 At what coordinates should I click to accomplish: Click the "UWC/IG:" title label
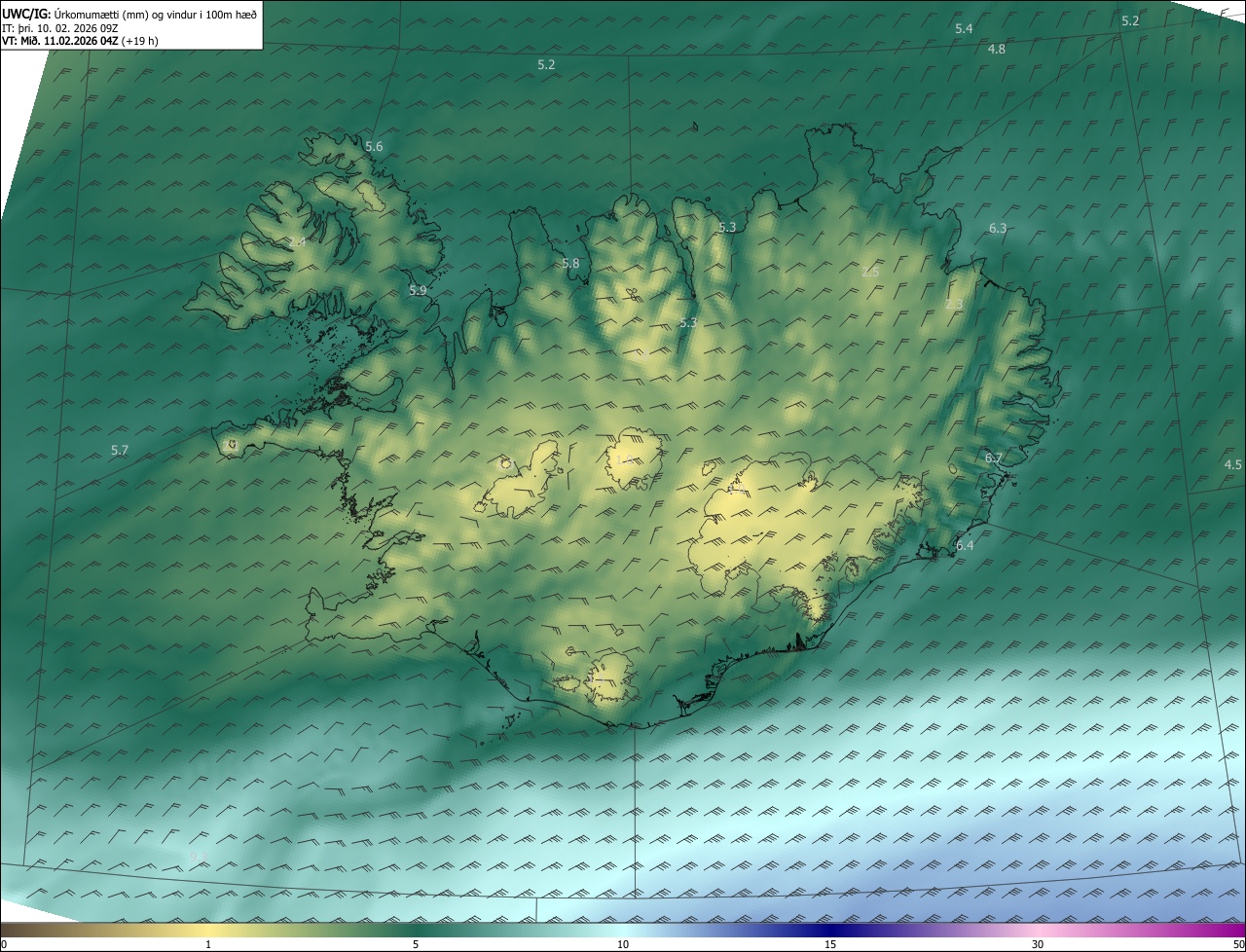pos(26,15)
